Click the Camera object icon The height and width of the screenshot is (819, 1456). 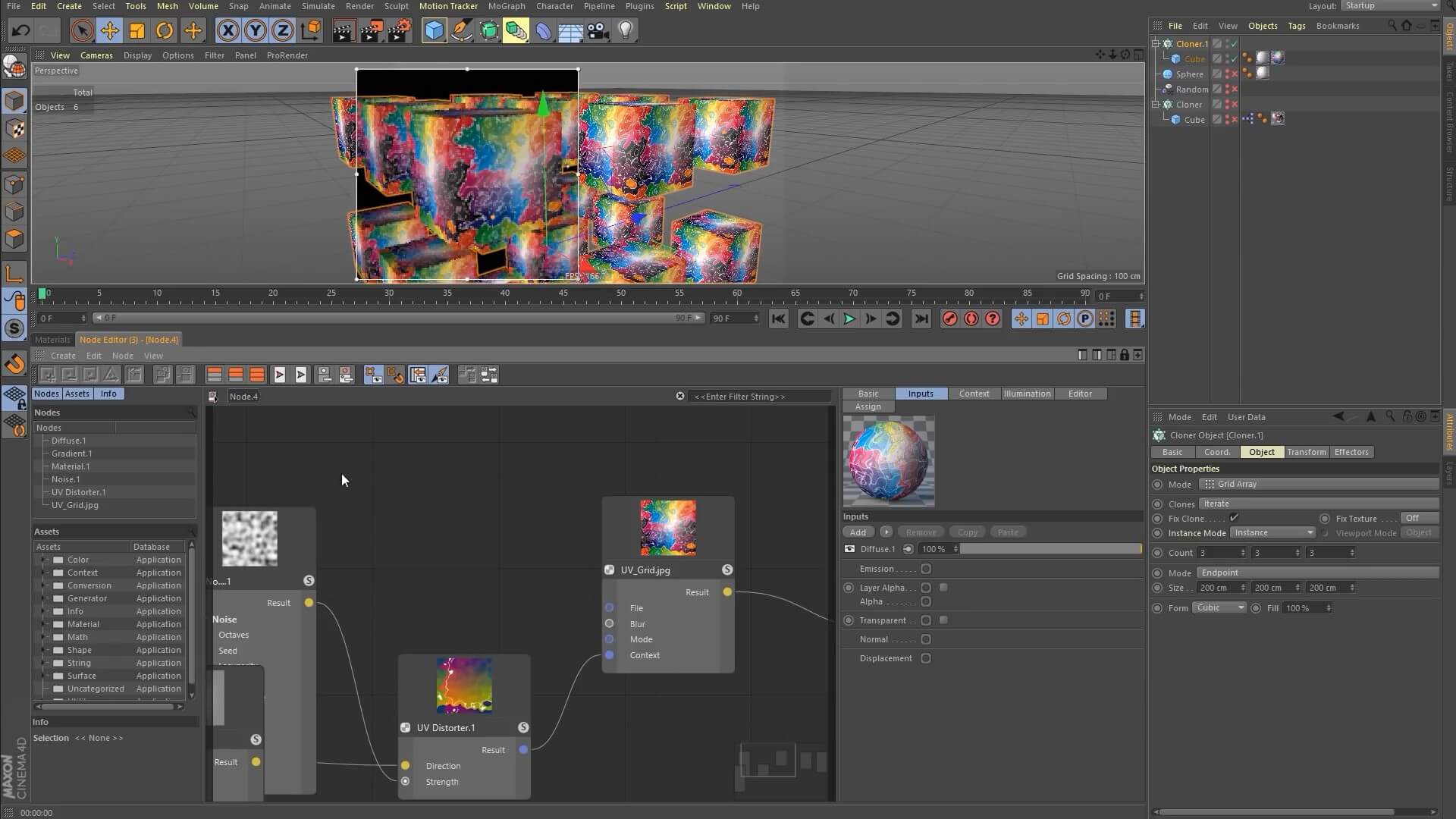tap(598, 30)
